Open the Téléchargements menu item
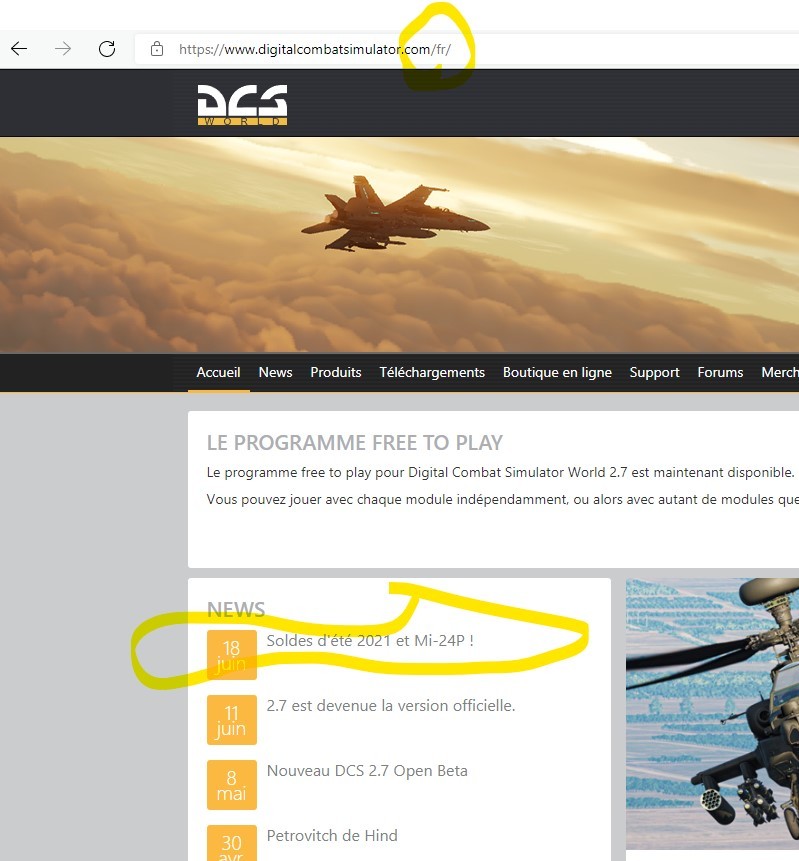799x861 pixels. 432,372
